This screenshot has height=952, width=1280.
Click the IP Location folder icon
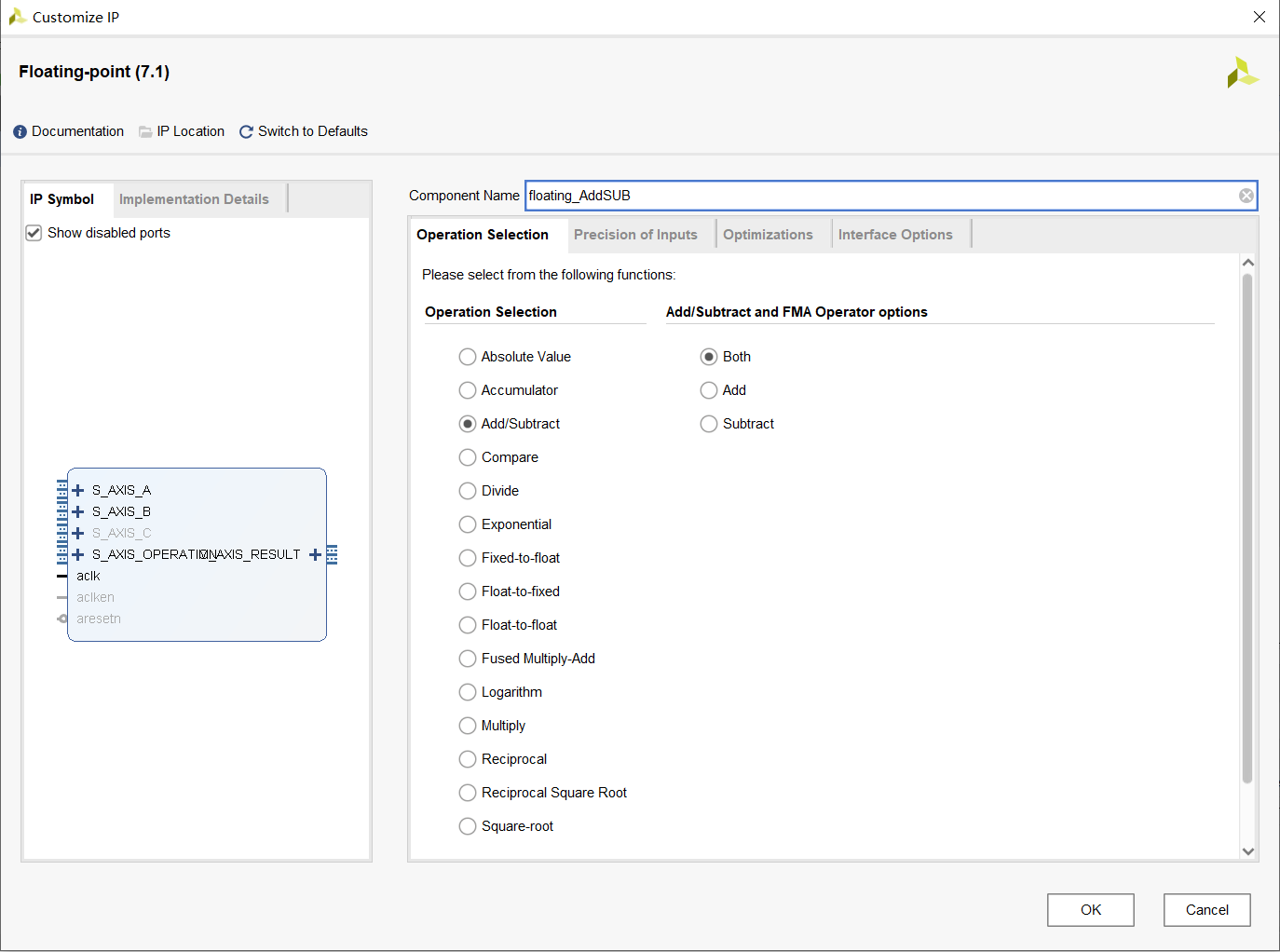click(145, 132)
